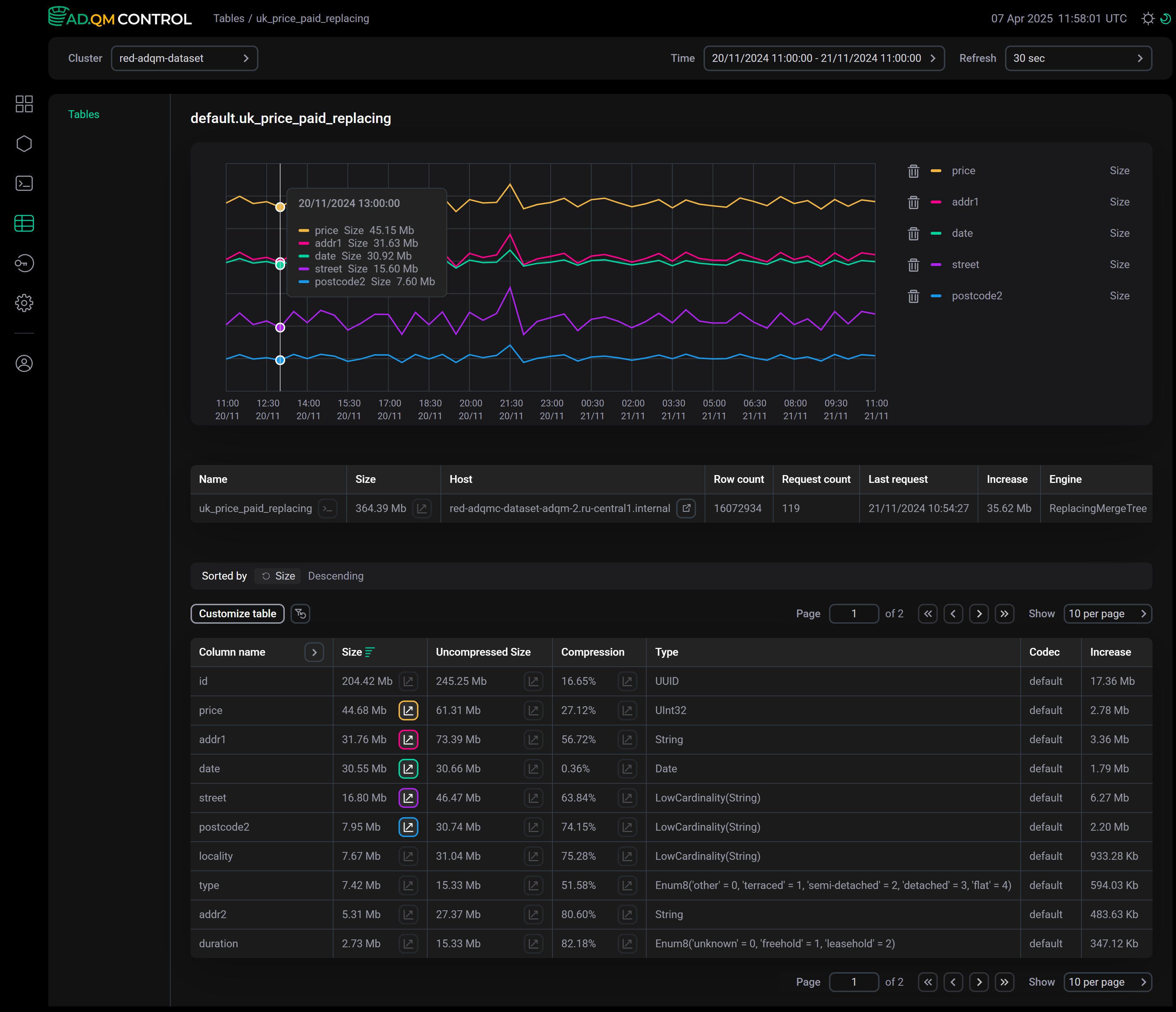Open host link icon next to hostname
Screen dimensions: 1176x1012
(686, 508)
